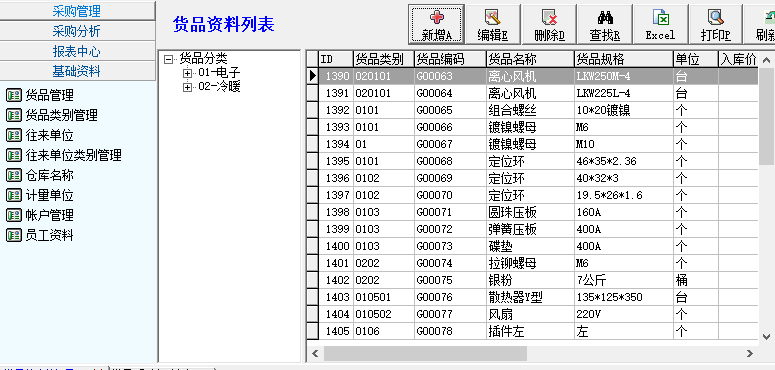Click the 删除D delete toolbar button

(x=549, y=24)
